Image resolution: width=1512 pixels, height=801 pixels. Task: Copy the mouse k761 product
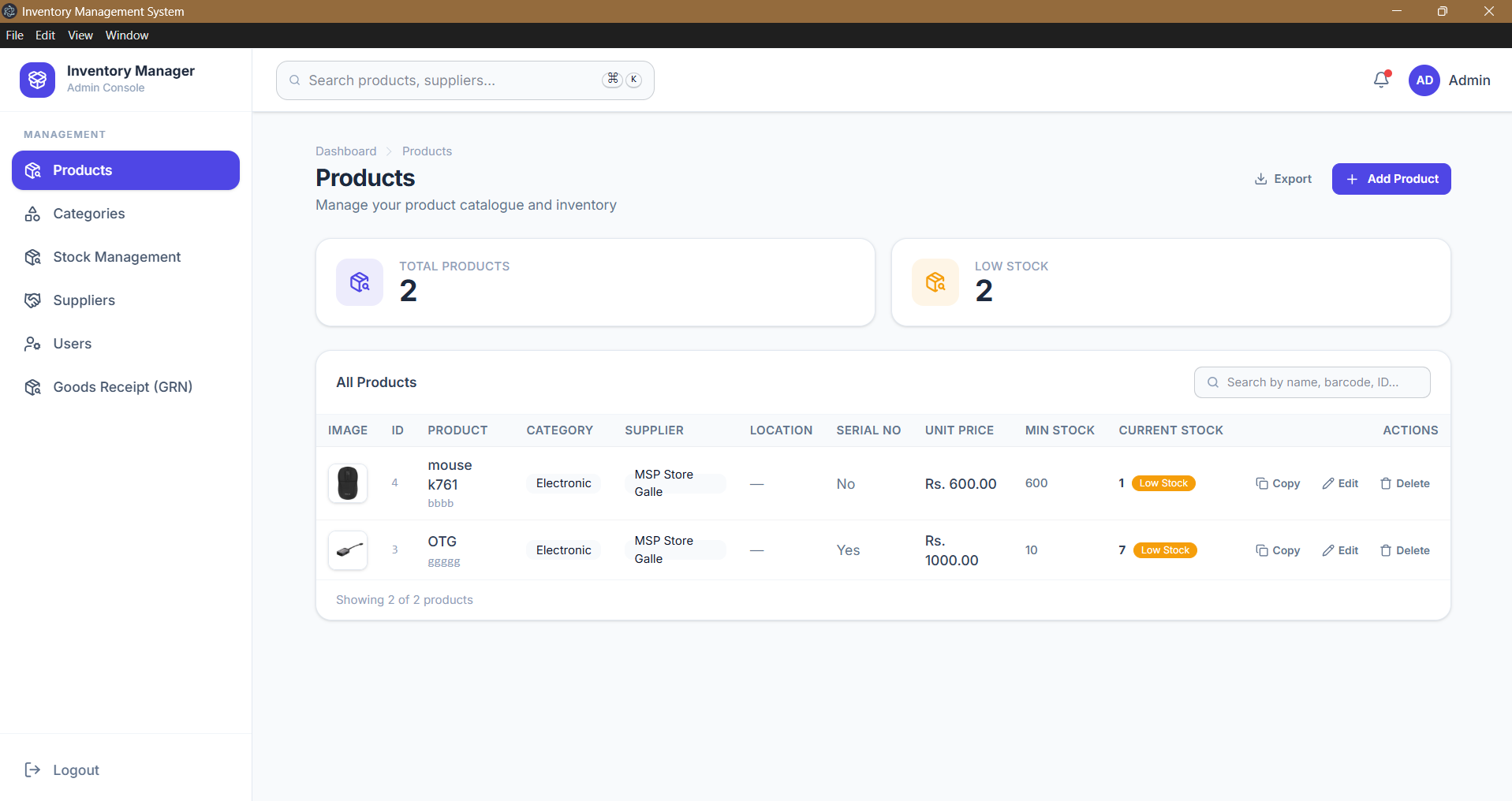tap(1278, 483)
